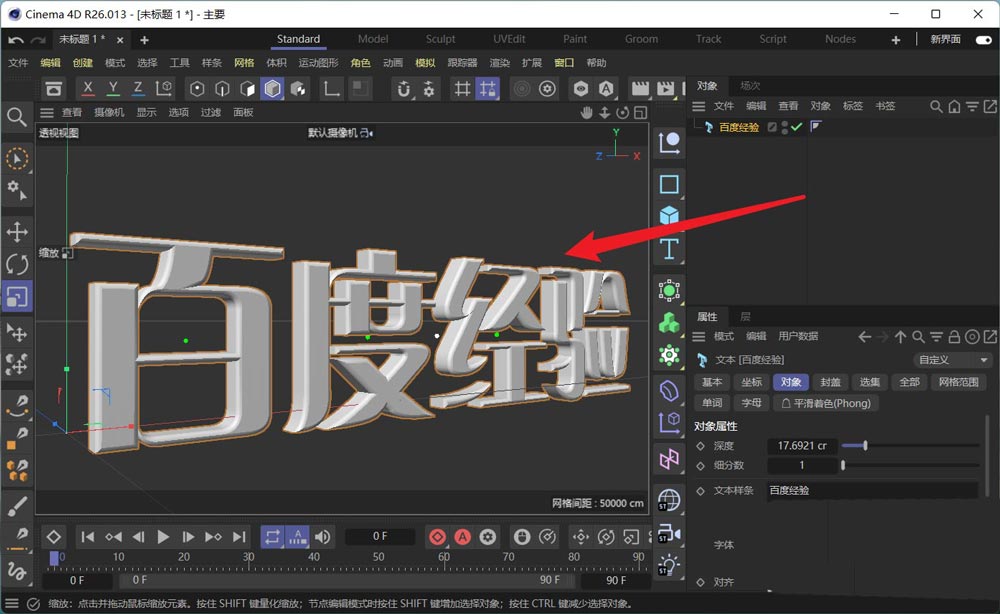1000x614 pixels.
Task: Activate the Scale tool
Action: tap(17, 296)
